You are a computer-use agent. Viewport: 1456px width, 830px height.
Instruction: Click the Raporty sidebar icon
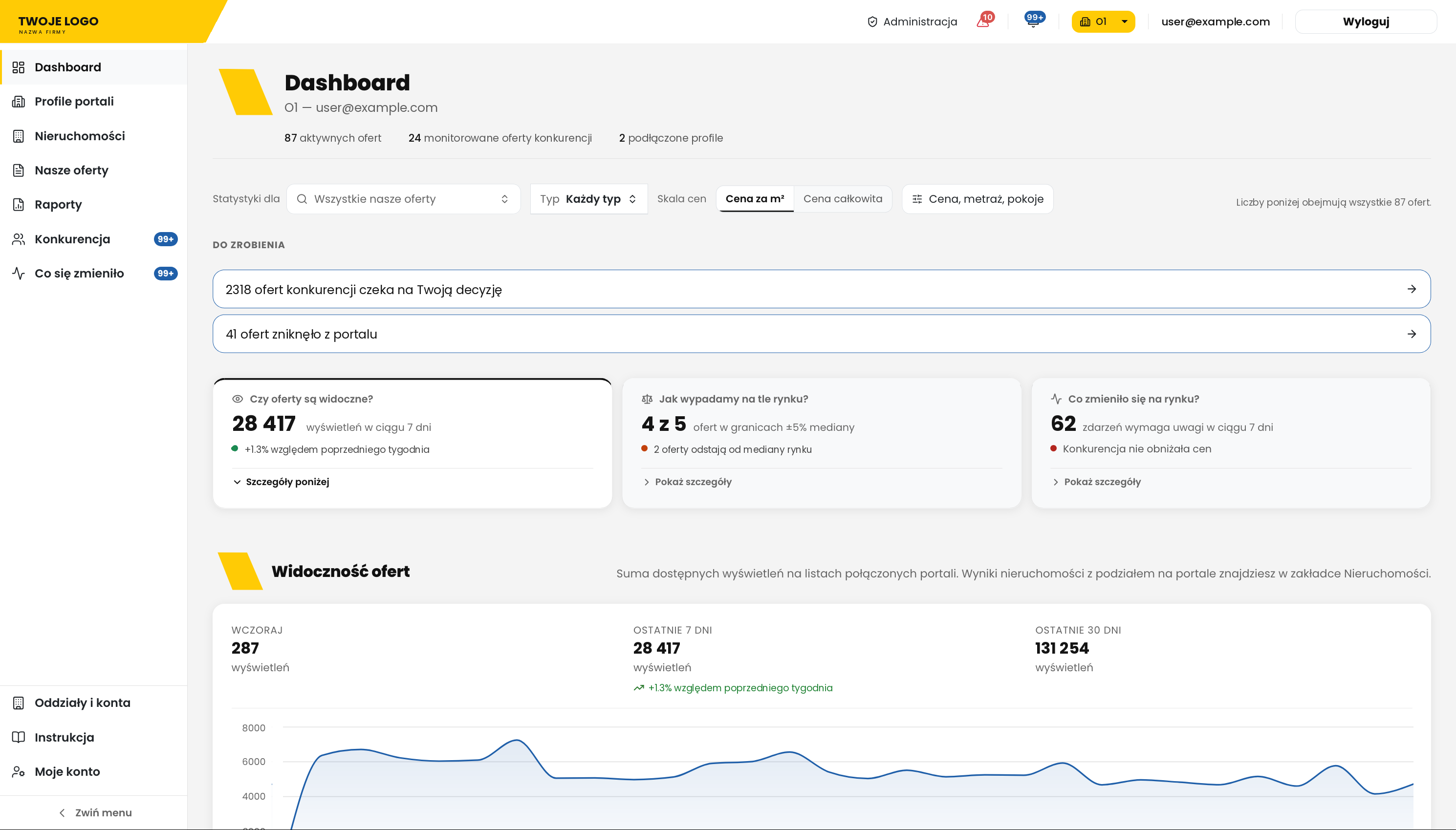click(19, 204)
